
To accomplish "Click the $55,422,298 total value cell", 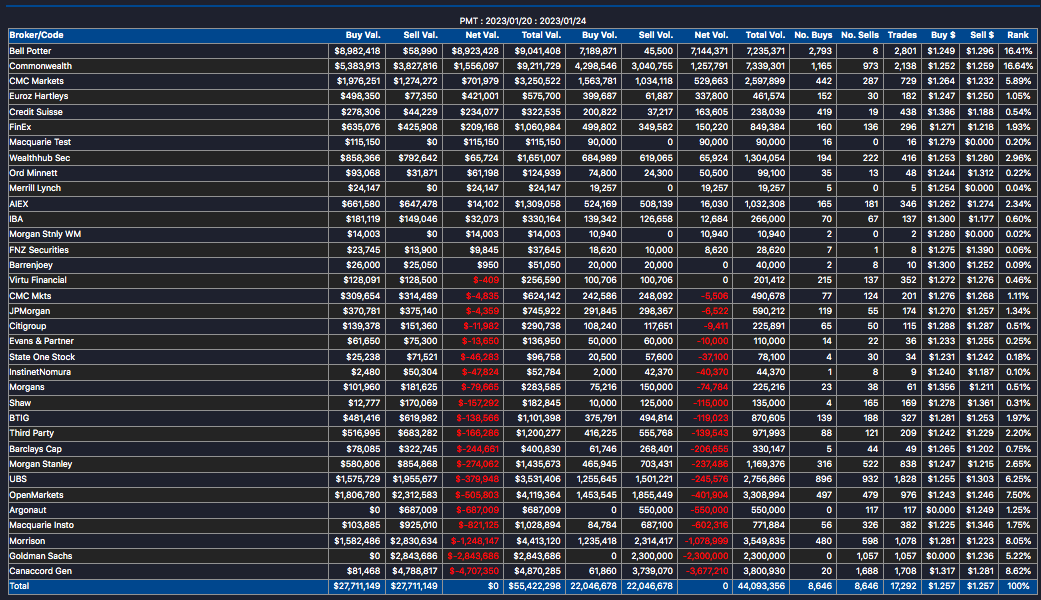I will pos(534,586).
